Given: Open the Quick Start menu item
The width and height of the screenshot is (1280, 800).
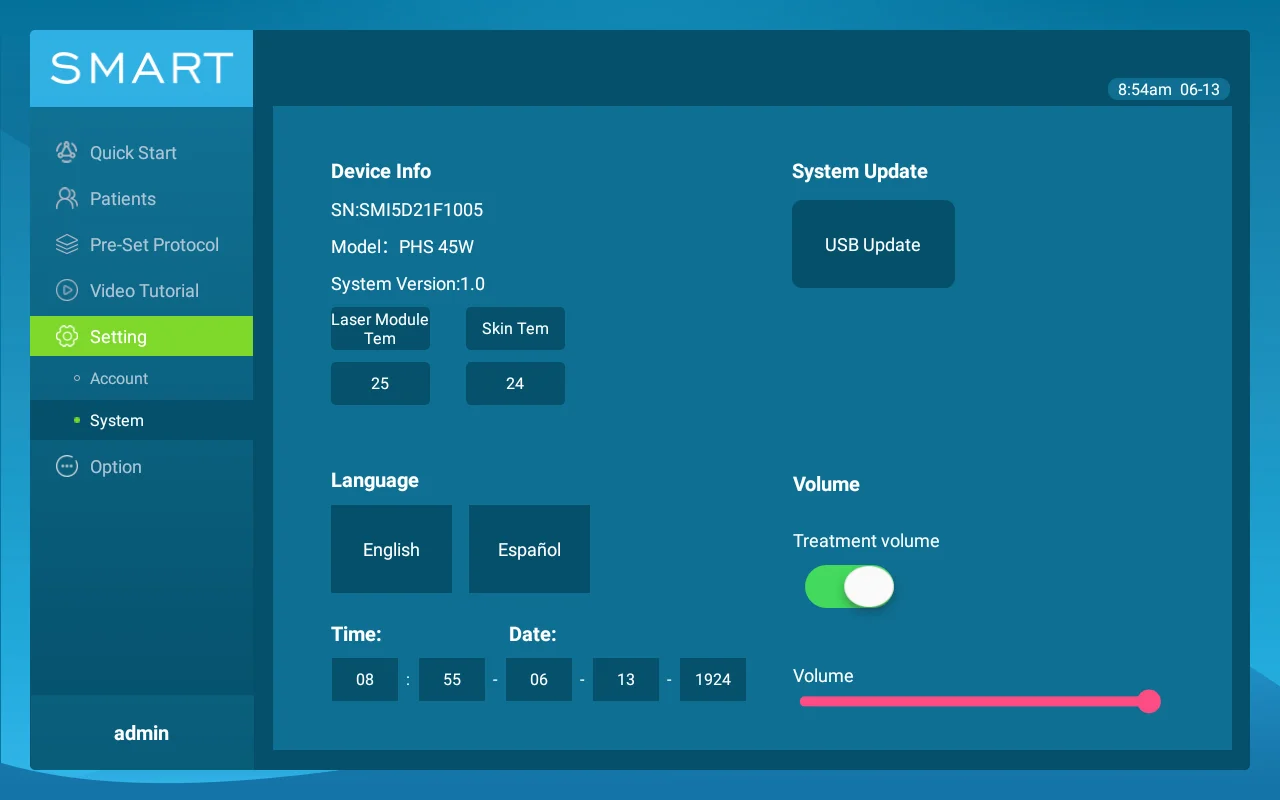Looking at the screenshot, I should (141, 153).
